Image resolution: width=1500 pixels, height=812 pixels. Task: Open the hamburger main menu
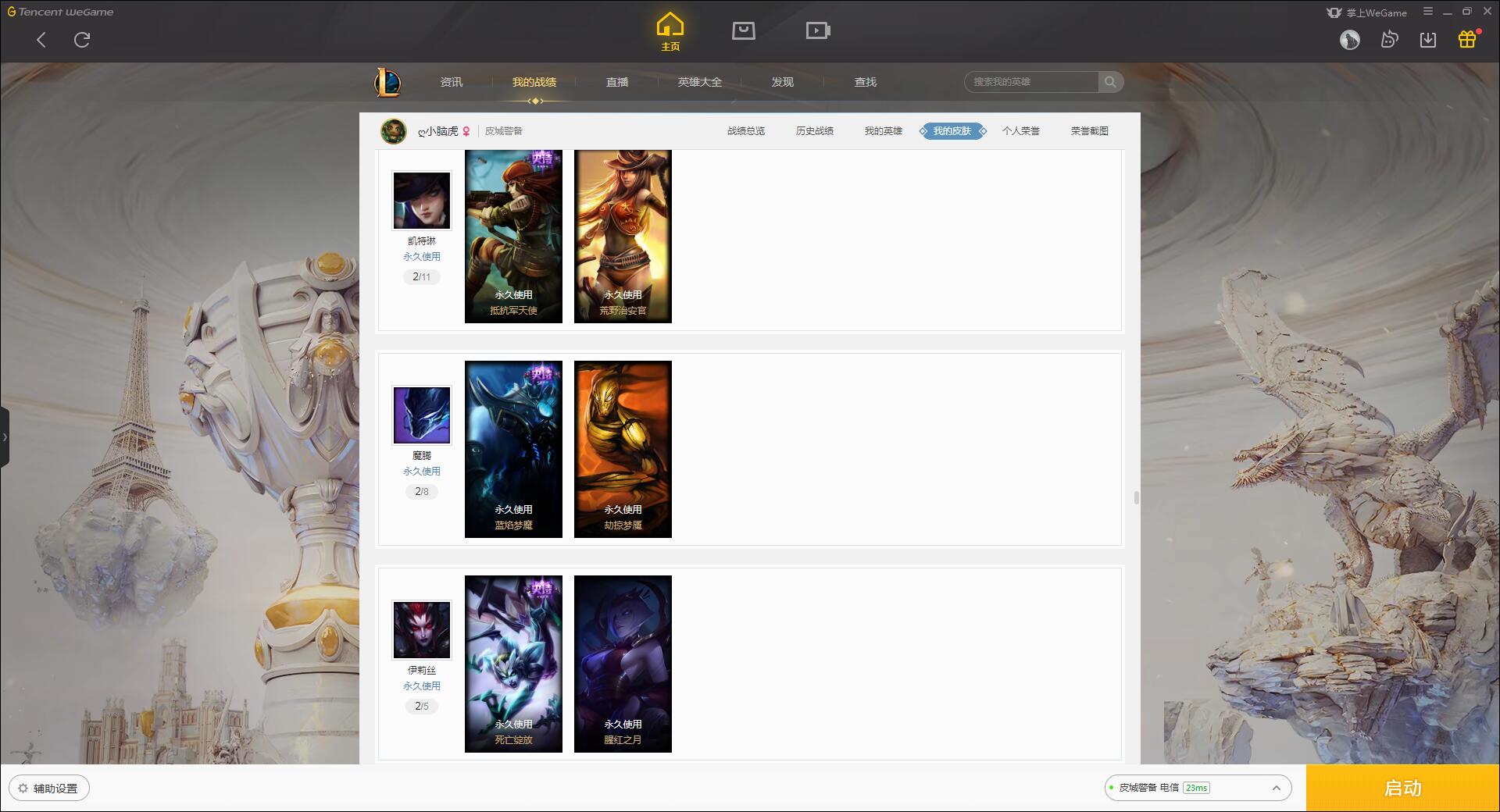pos(1428,12)
